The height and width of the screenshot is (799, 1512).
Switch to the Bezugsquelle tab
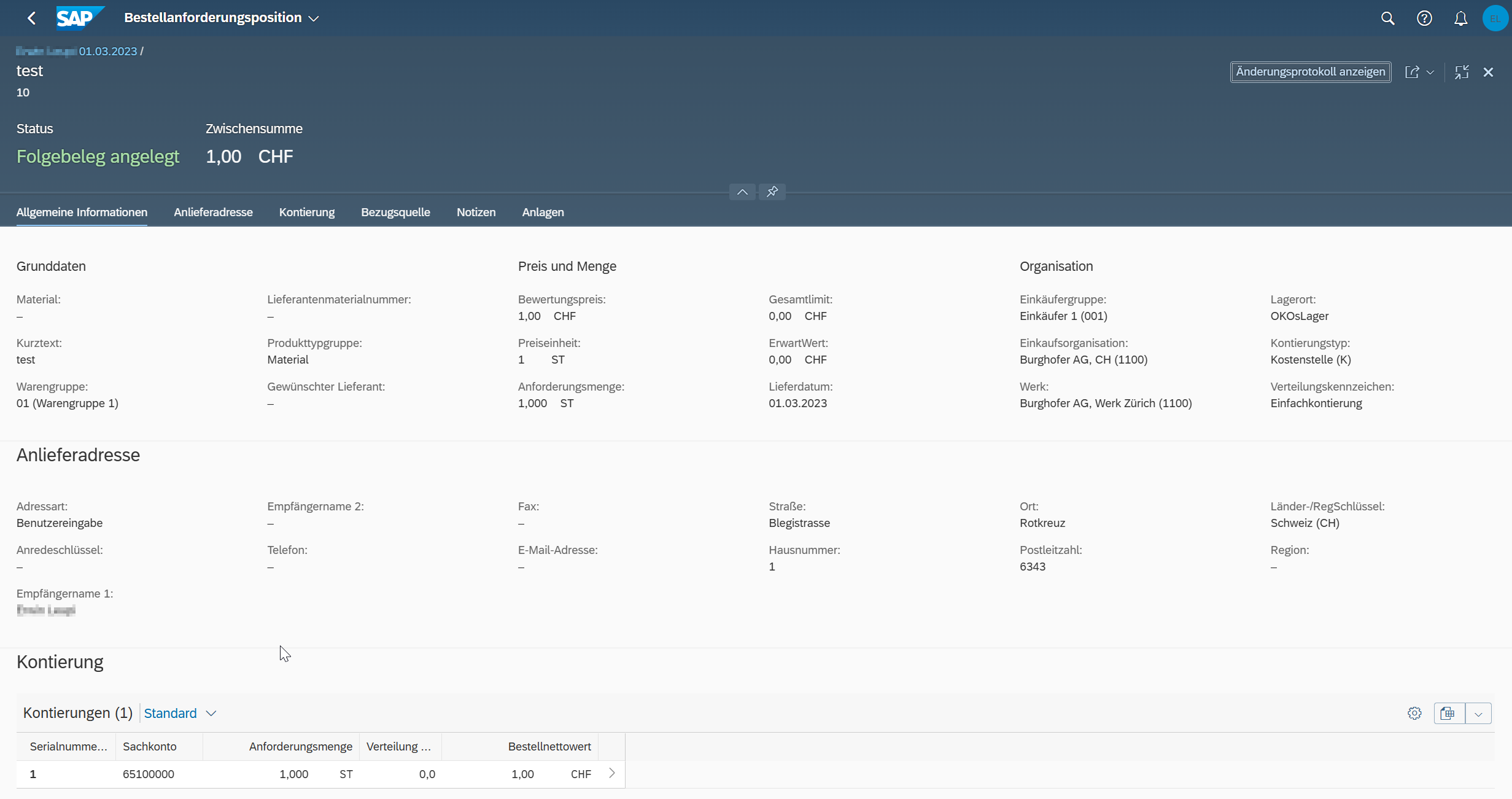coord(395,212)
